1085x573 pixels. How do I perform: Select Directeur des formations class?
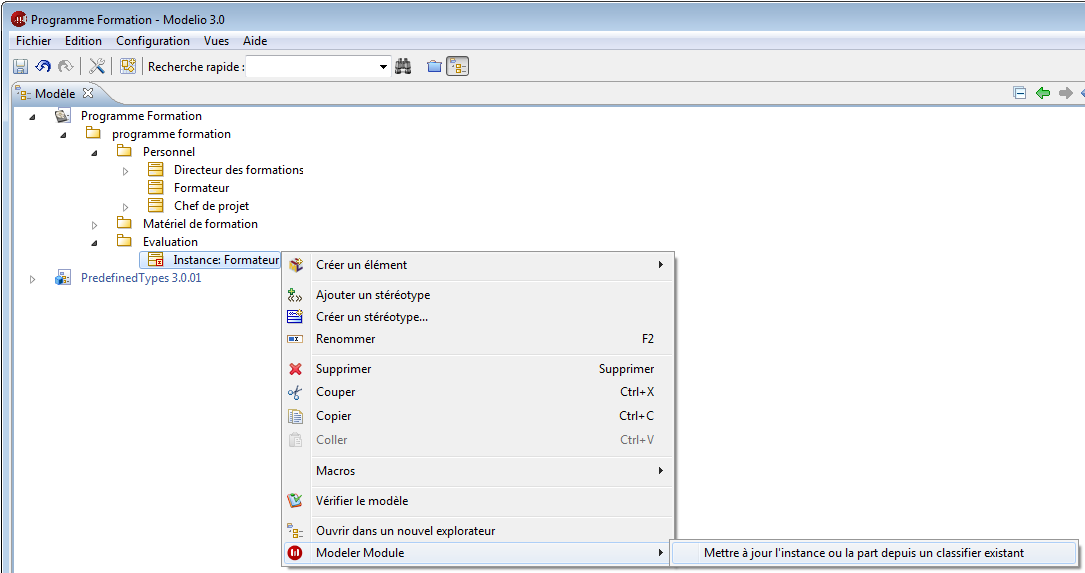(239, 170)
